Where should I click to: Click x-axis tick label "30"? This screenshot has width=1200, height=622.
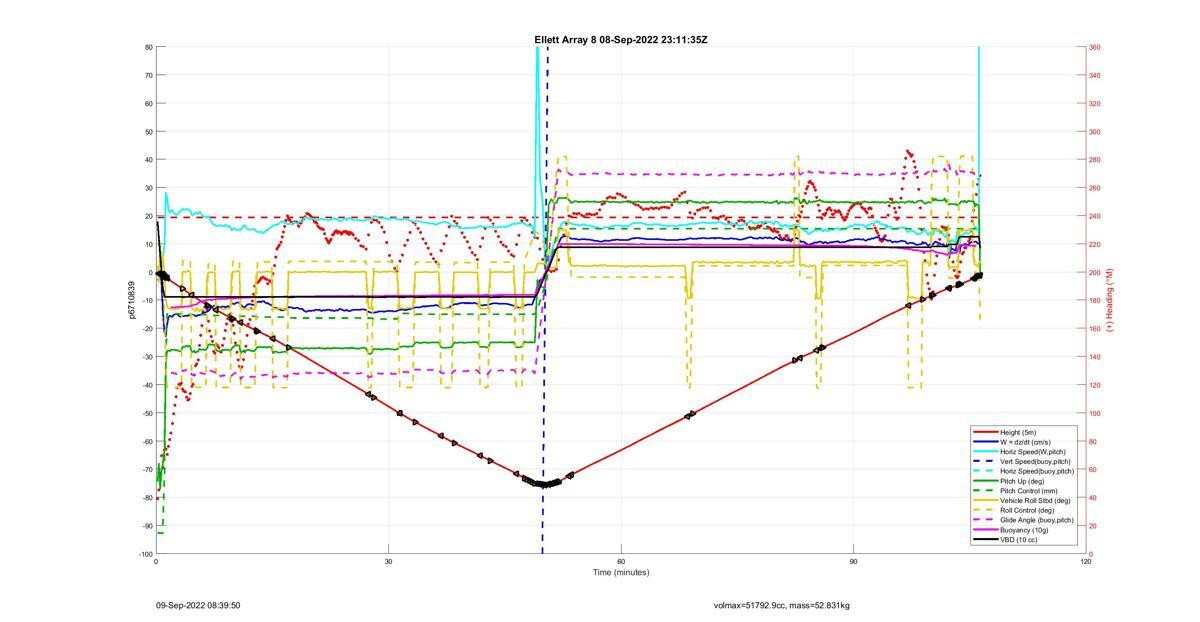point(388,561)
